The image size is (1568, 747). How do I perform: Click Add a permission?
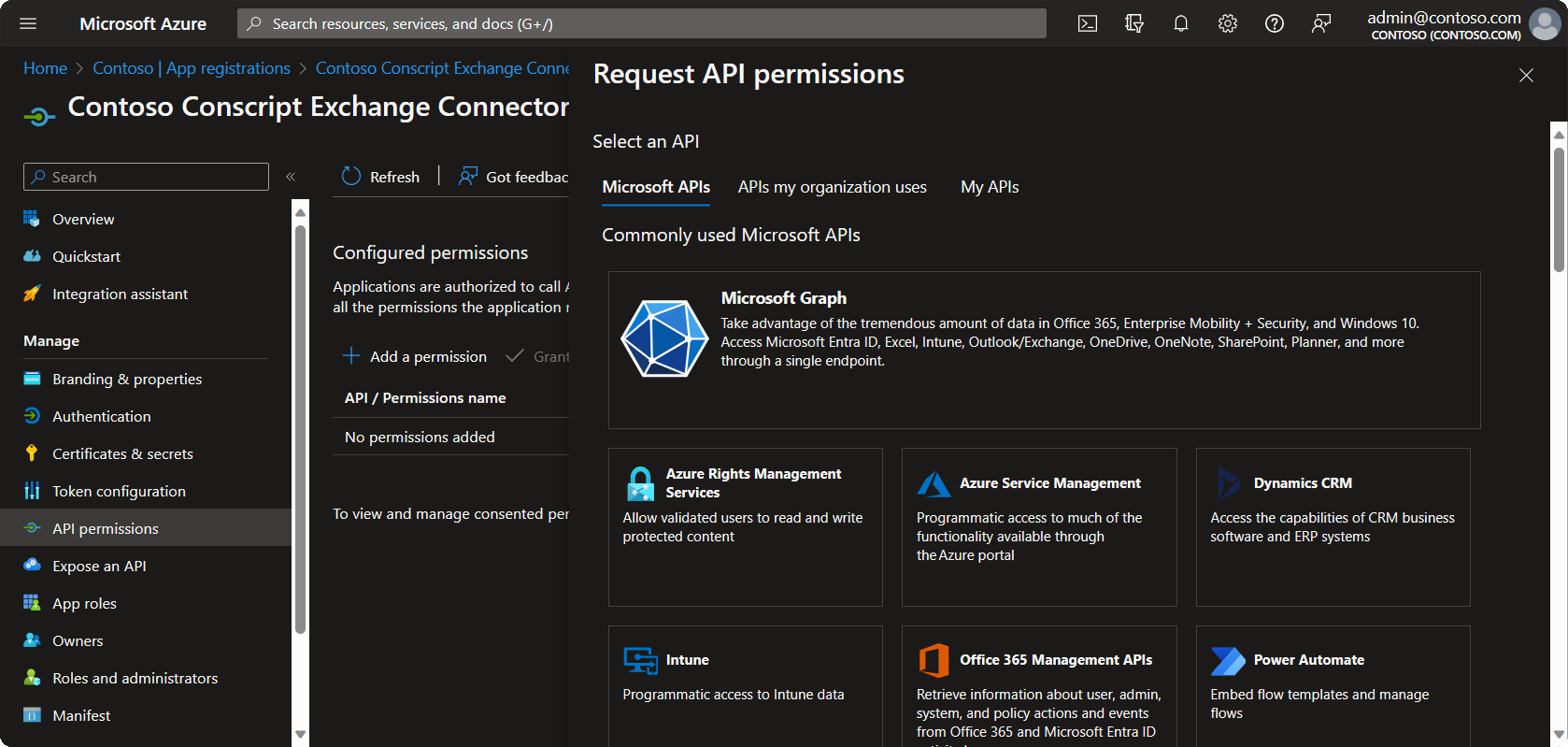(x=415, y=356)
